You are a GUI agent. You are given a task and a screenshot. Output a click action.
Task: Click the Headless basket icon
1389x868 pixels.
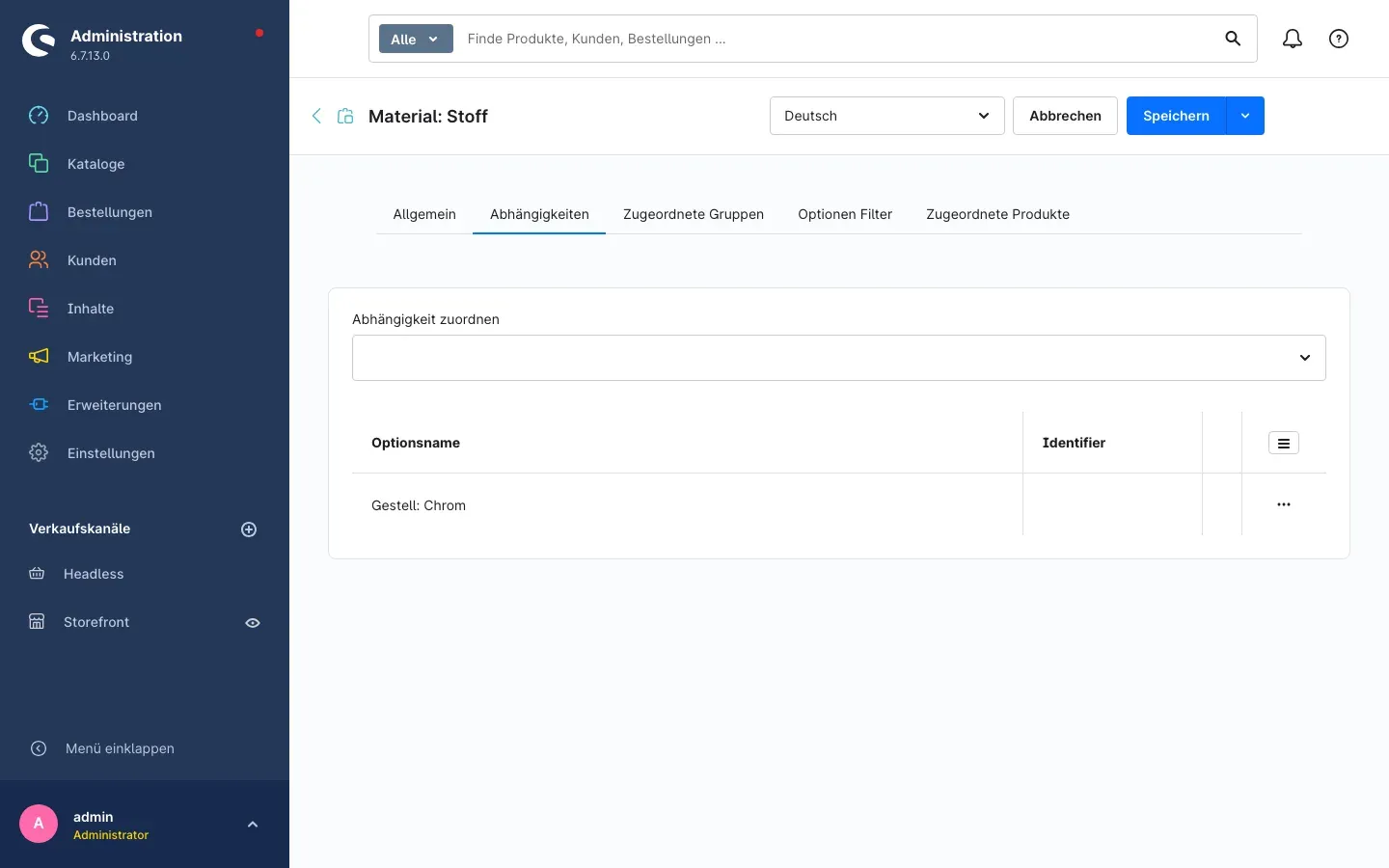coord(37,574)
